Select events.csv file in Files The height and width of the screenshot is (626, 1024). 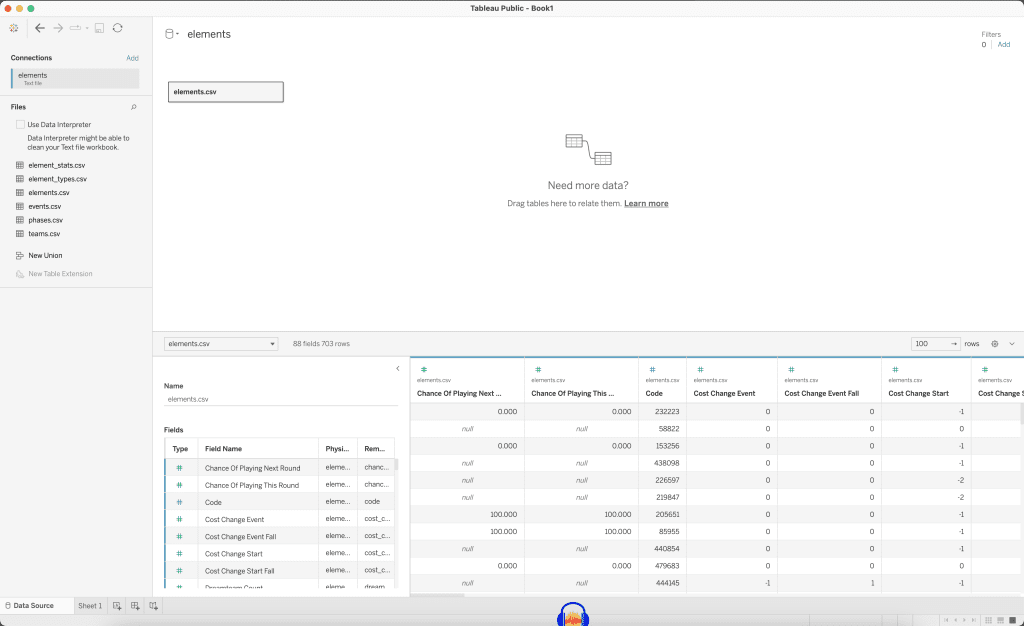[44, 206]
